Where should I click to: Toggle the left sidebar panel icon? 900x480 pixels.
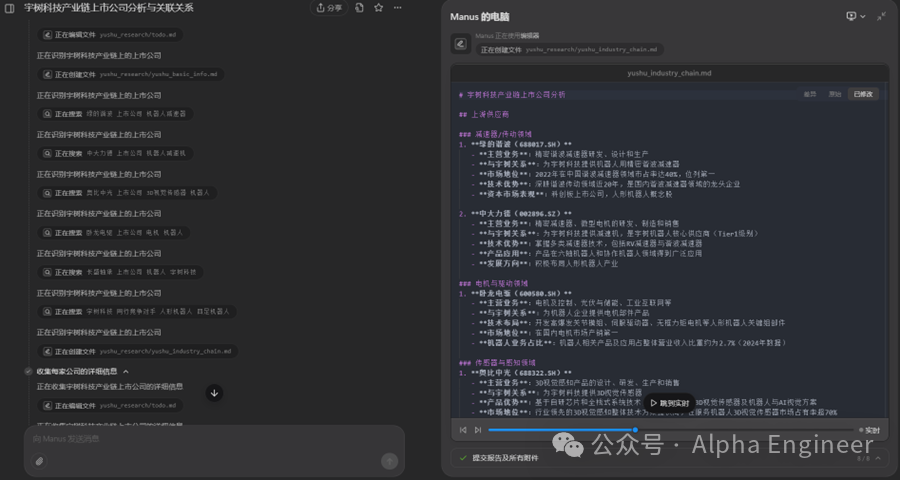click(x=10, y=8)
